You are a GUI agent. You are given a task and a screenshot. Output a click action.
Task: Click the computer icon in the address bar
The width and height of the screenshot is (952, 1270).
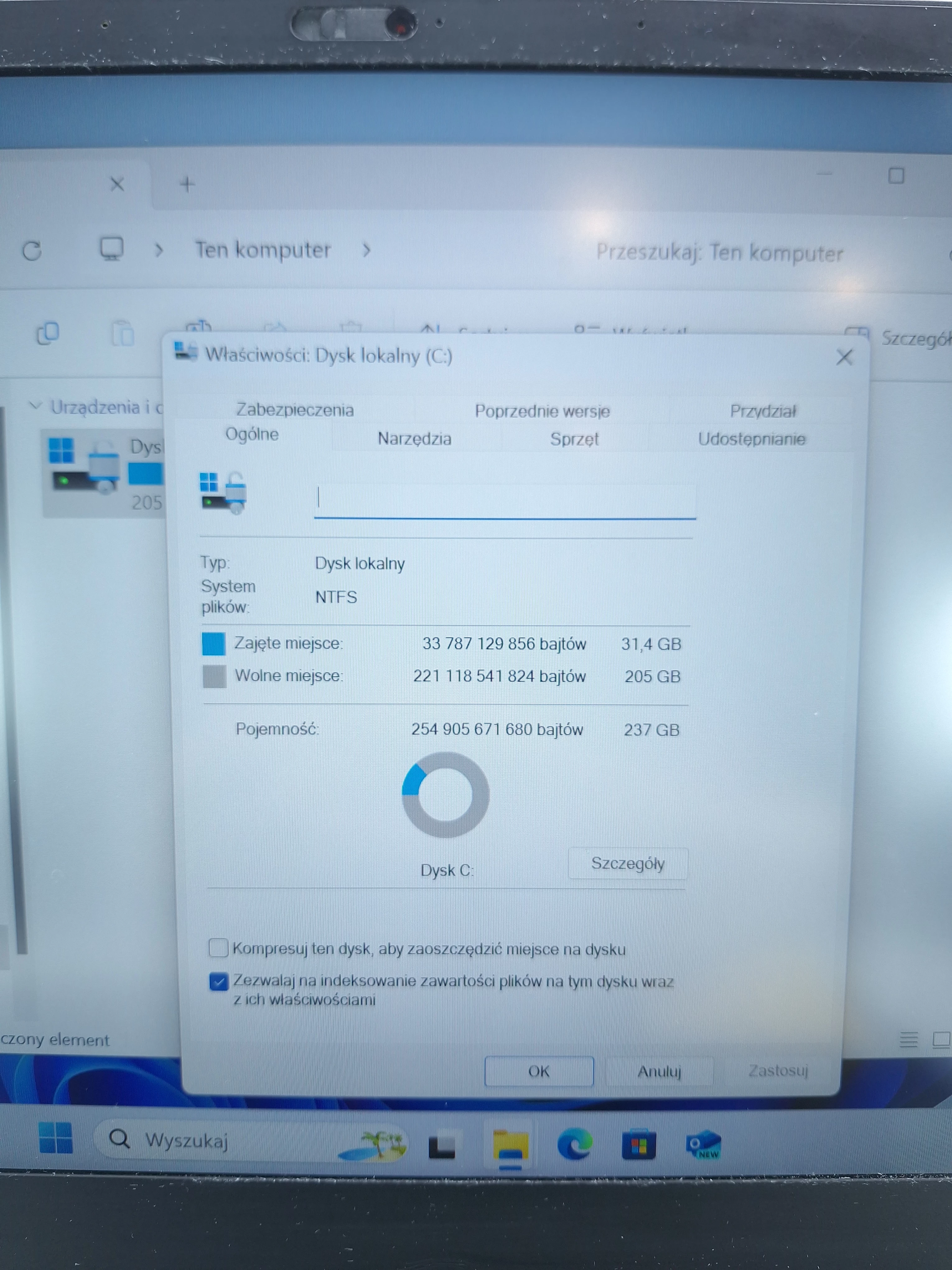tap(111, 249)
